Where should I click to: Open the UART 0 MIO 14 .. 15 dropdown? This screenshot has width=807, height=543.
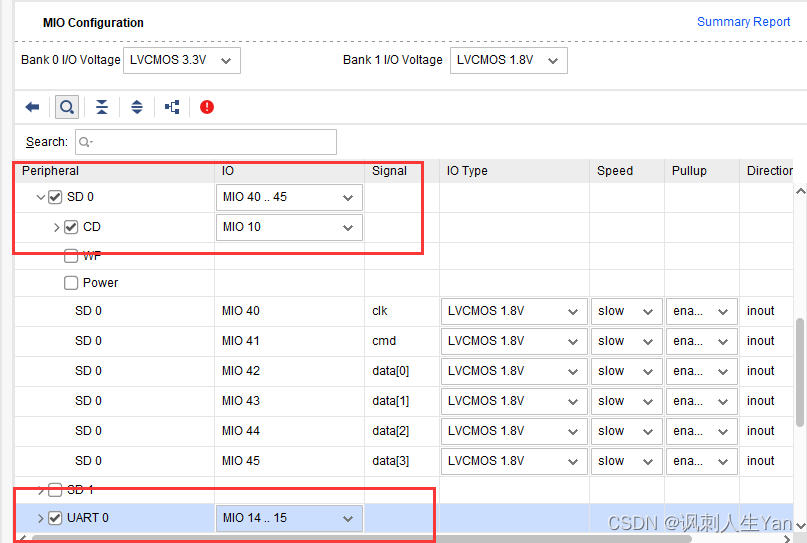(x=289, y=518)
